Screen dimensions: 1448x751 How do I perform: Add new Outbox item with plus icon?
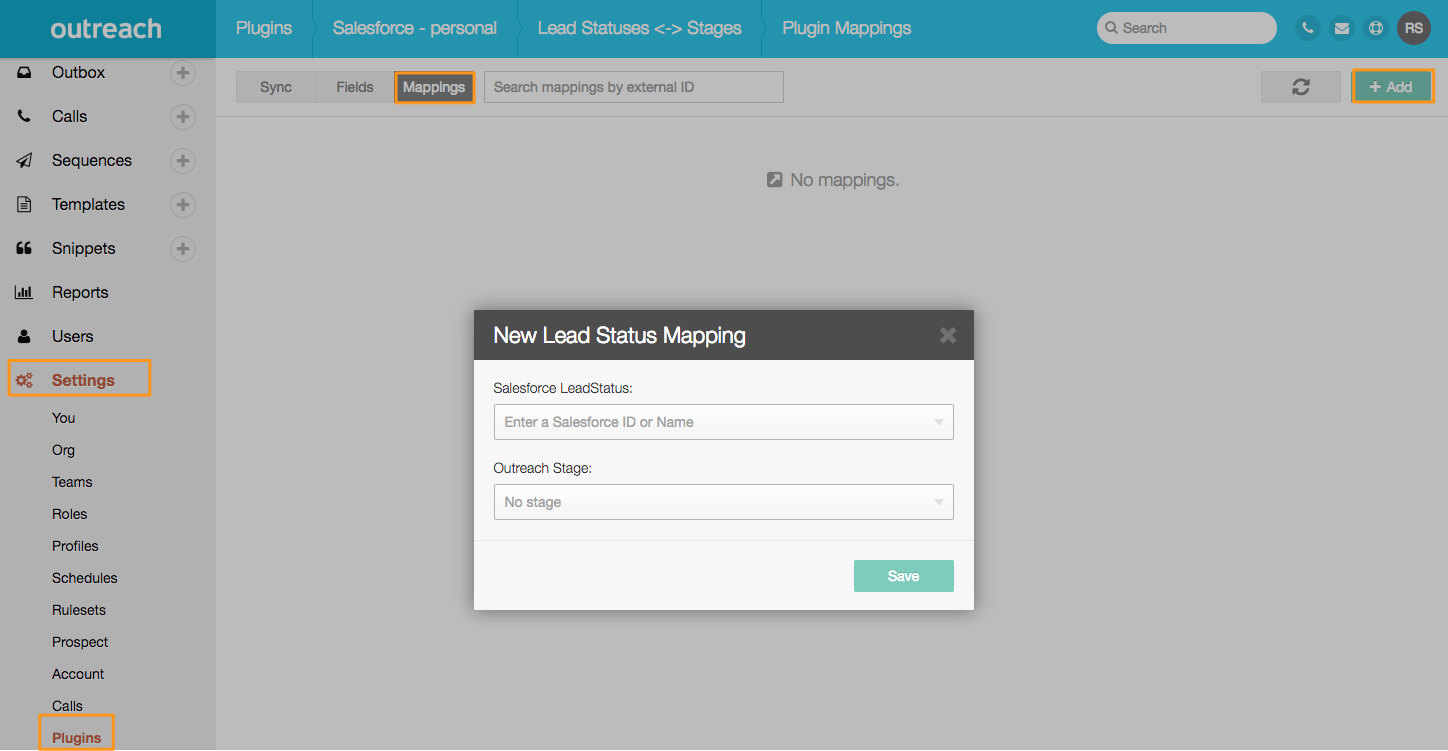[182, 72]
